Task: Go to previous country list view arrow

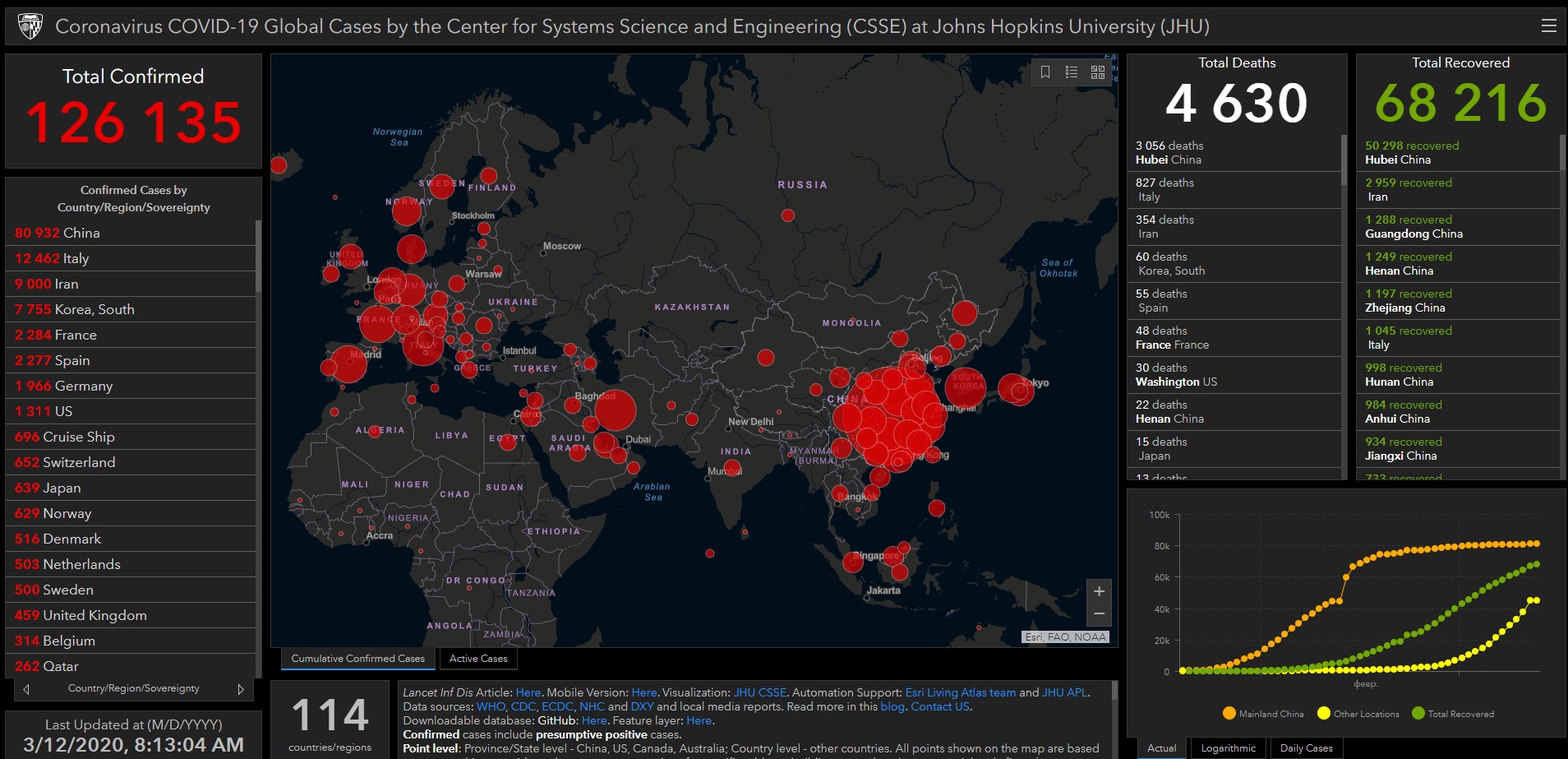Action: tap(26, 689)
